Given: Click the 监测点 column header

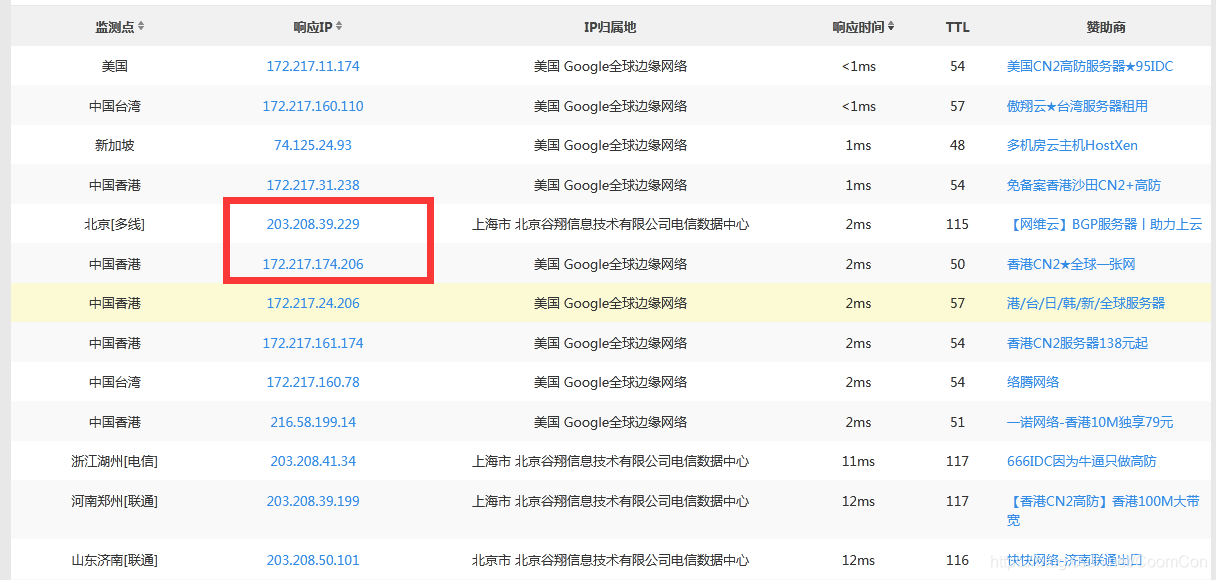Looking at the screenshot, I should pyautogui.click(x=115, y=27).
